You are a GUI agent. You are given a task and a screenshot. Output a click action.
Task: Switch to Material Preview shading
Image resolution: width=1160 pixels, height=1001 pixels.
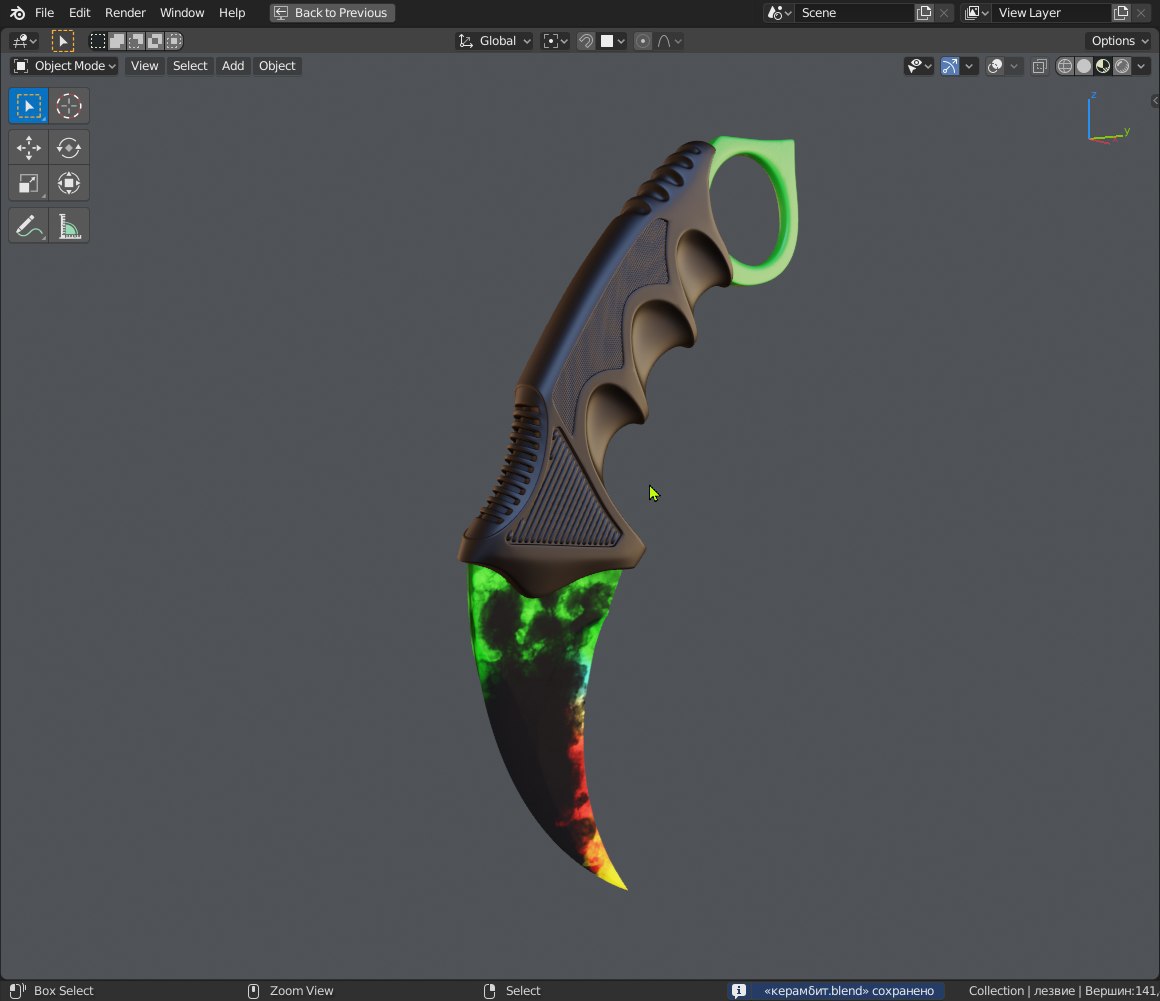tap(1103, 67)
